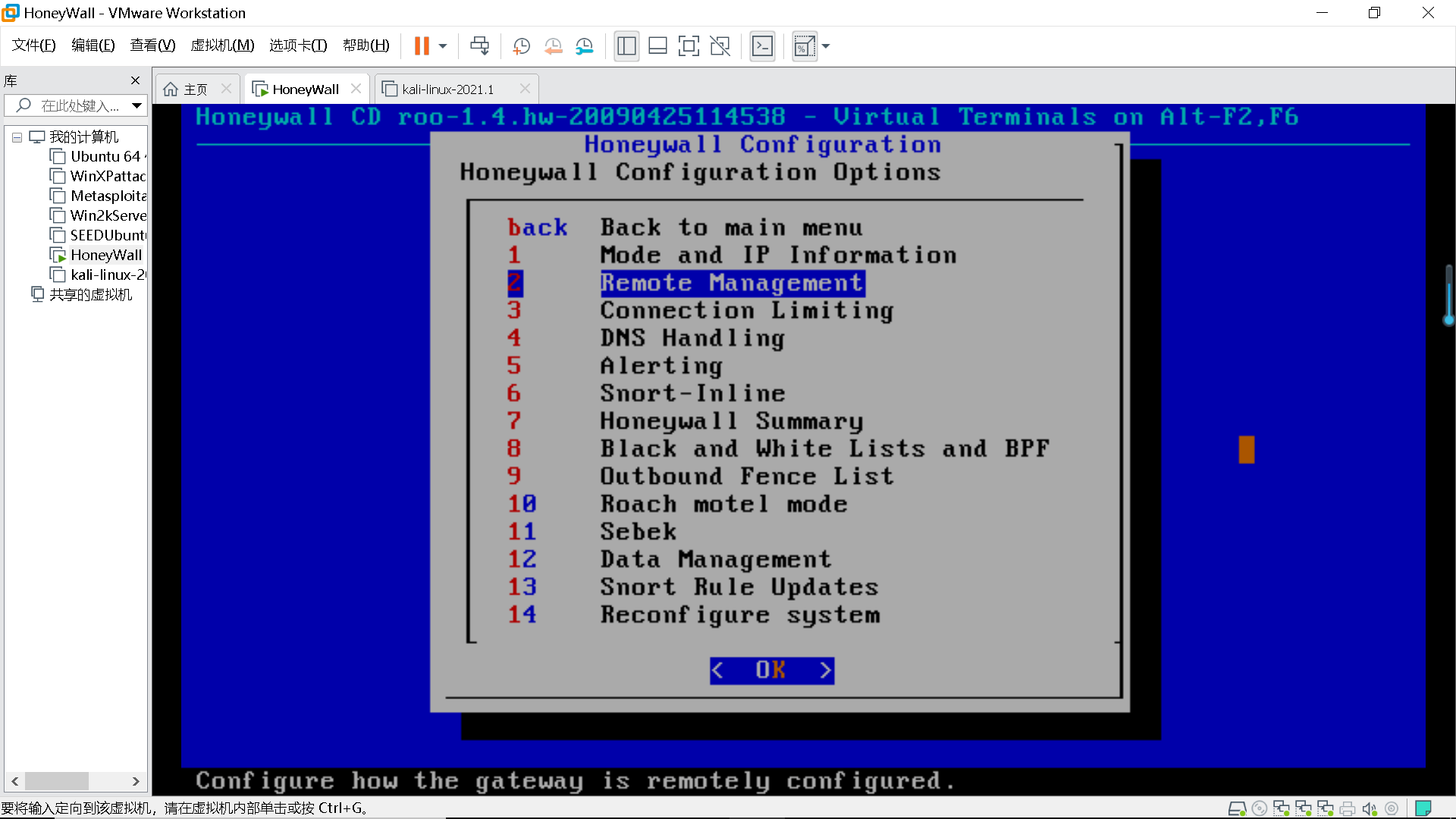Screen dimensions: 1456x819
Task: Enter full screen mode icon
Action: [689, 46]
